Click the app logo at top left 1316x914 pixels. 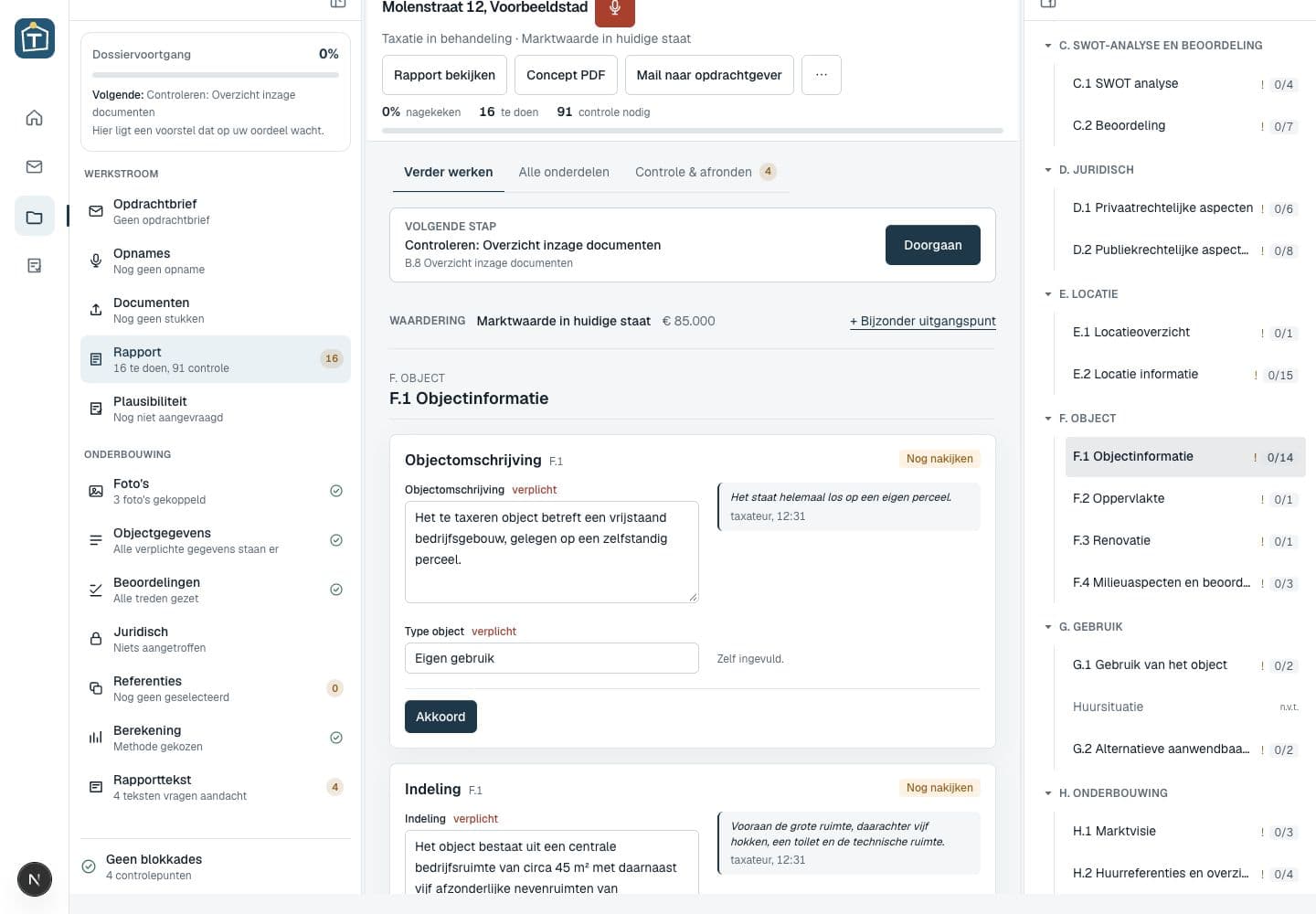tap(35, 38)
